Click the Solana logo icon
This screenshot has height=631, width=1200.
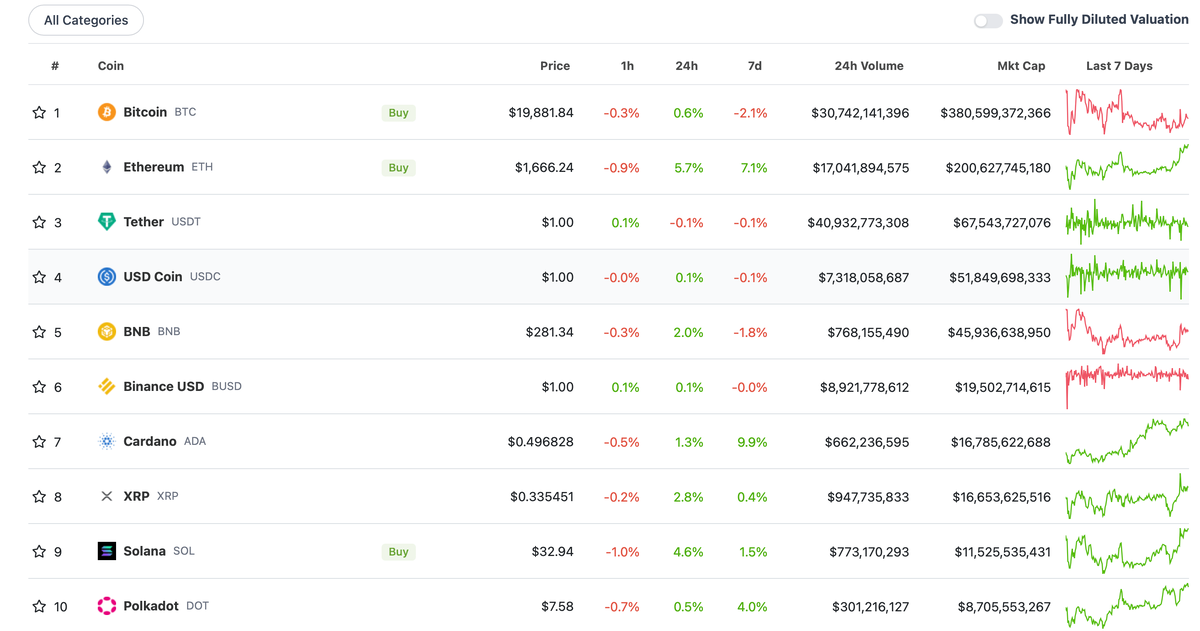pos(106,551)
